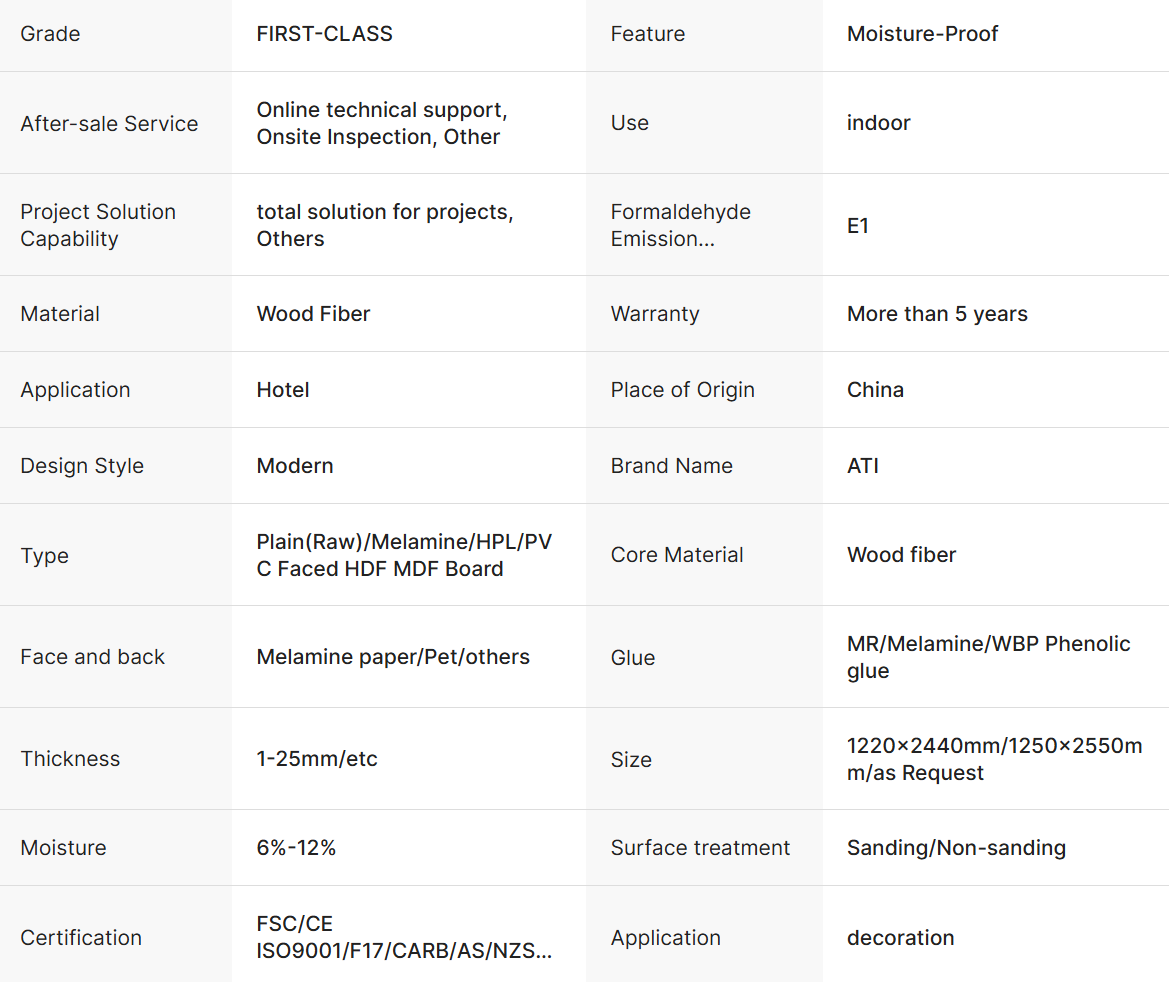Select the ATI brand name value
Viewport: 1169px width, 982px height.
(863, 466)
